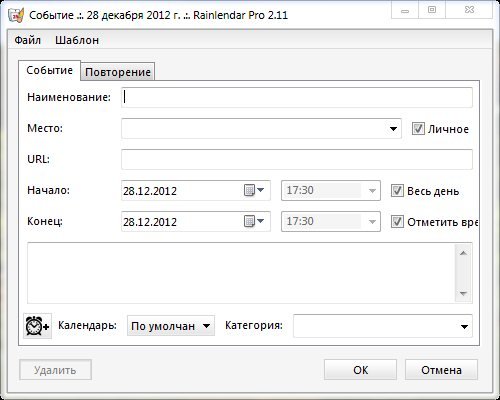Confirm the event with OK button

pos(360,370)
